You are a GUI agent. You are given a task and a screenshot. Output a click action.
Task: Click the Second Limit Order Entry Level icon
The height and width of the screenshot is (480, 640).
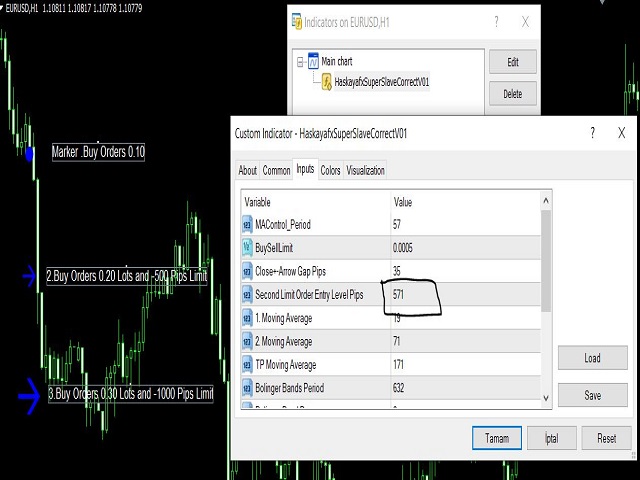[x=247, y=294]
